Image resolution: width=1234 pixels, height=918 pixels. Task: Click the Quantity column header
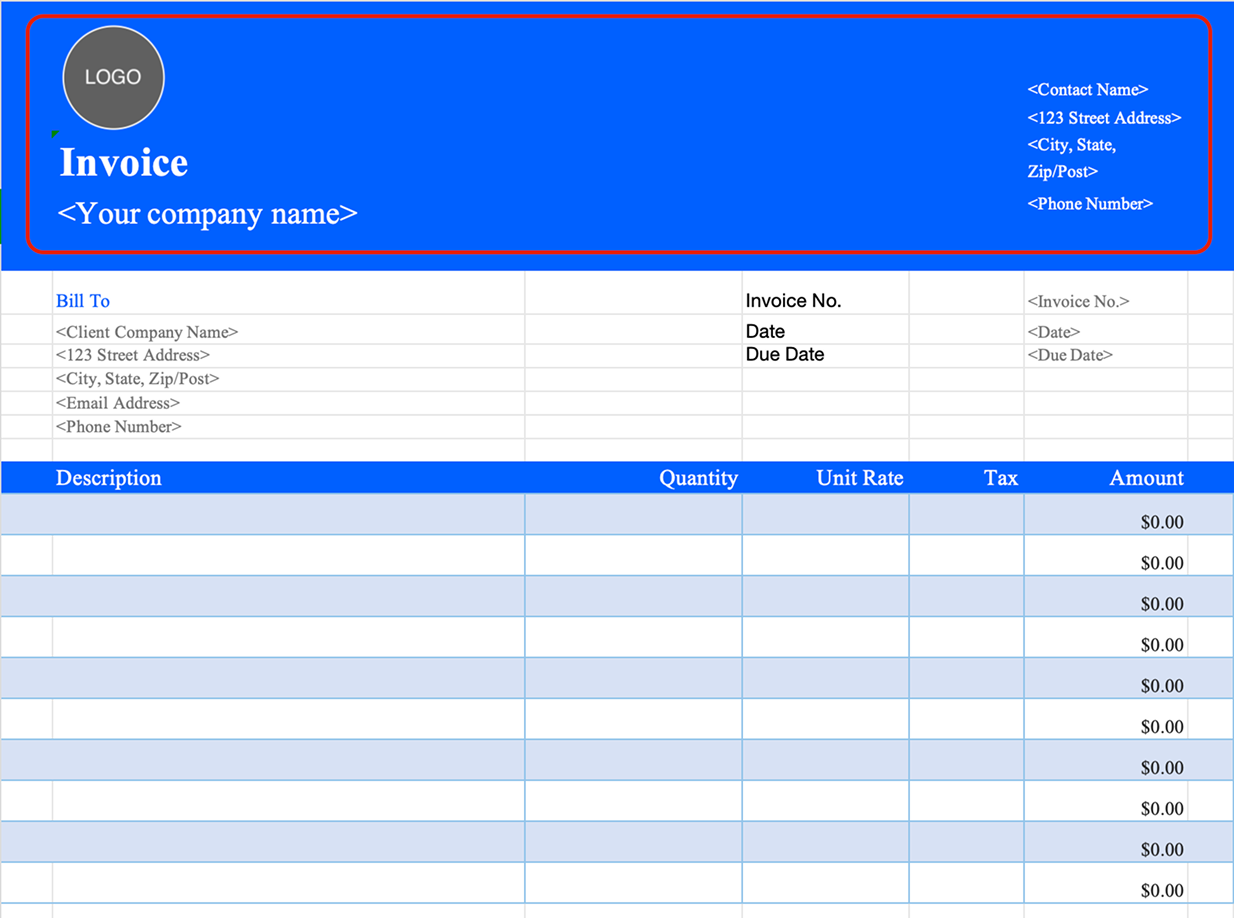pos(698,478)
